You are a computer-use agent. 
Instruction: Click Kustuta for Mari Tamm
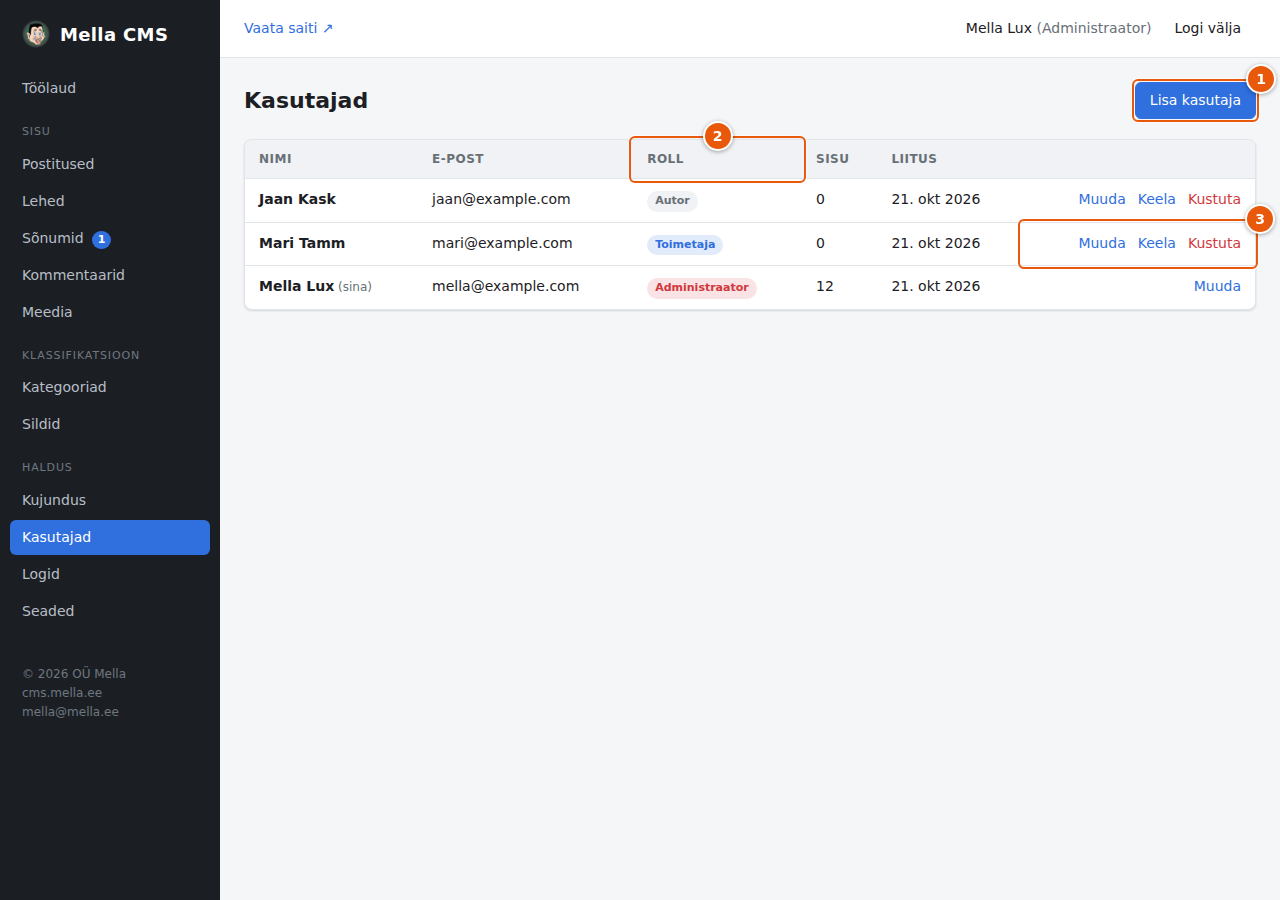pyautogui.click(x=1214, y=243)
